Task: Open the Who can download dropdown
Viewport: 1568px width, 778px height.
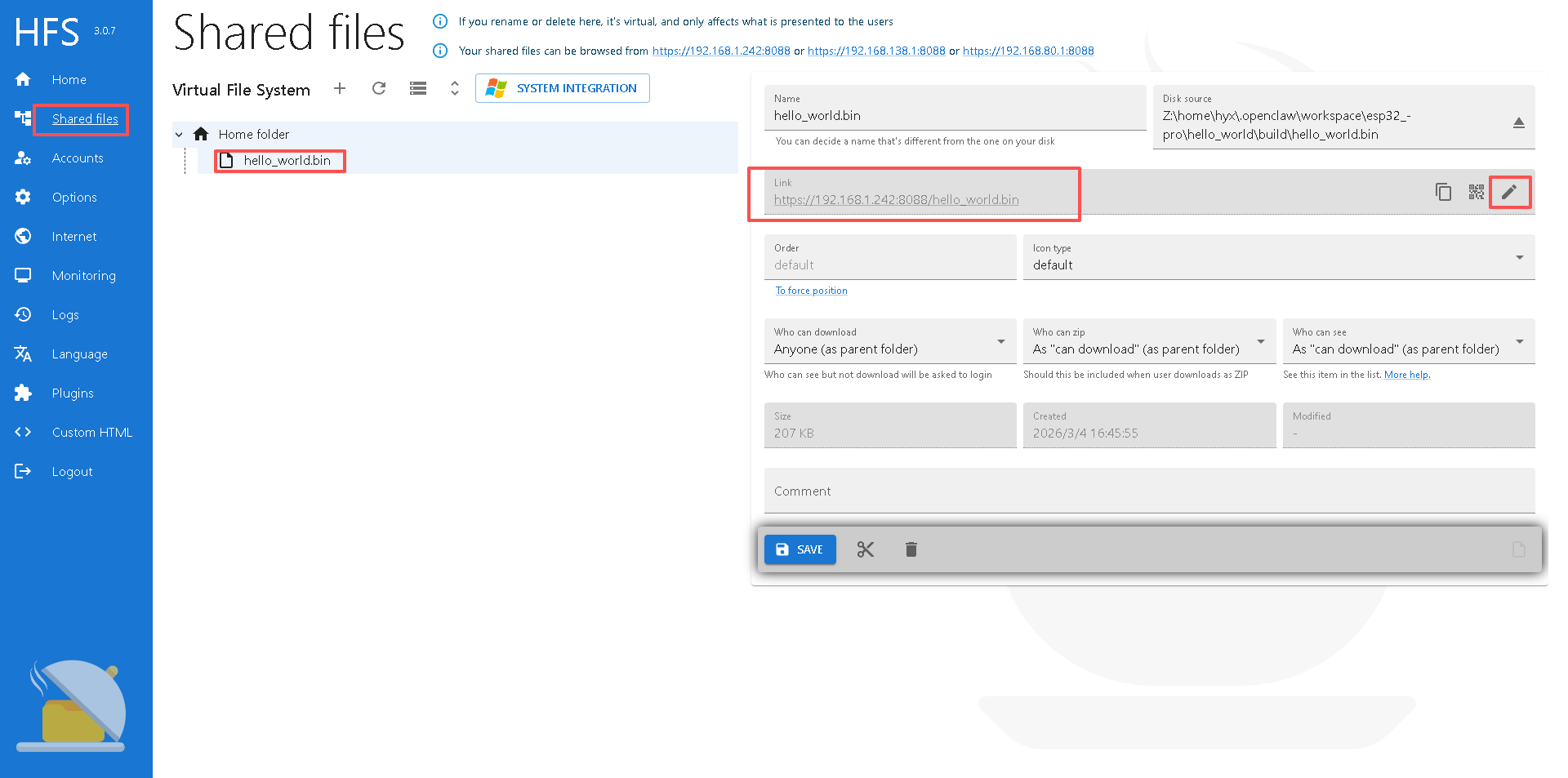Action: [x=890, y=341]
